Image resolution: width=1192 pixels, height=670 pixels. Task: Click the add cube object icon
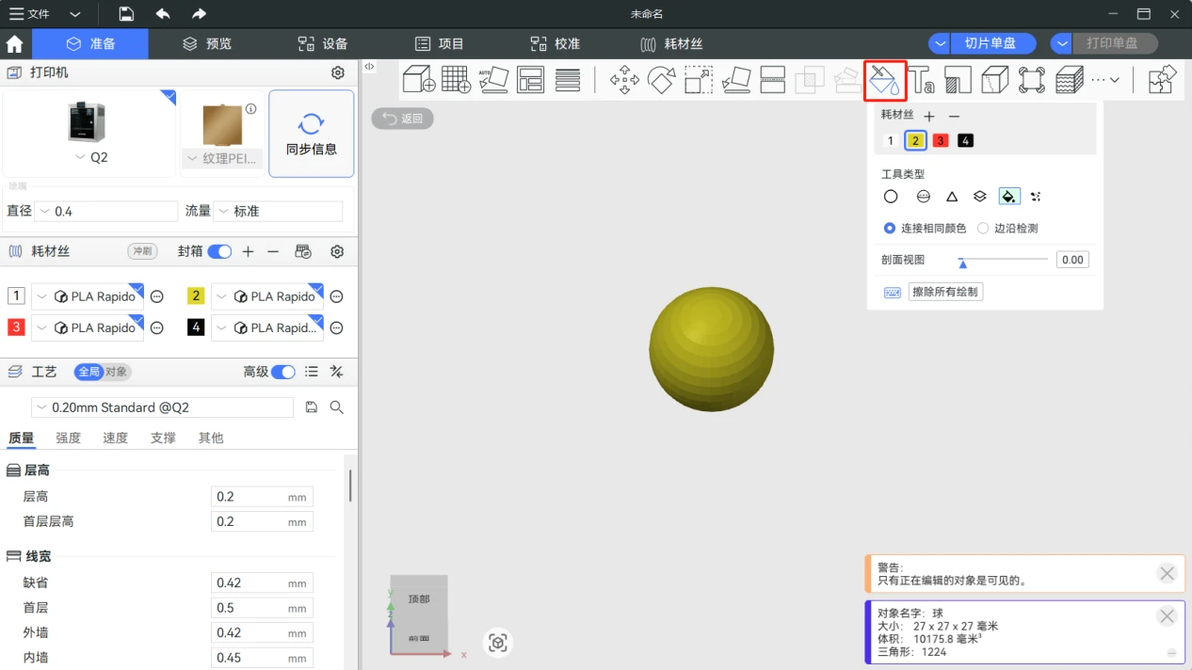[419, 79]
